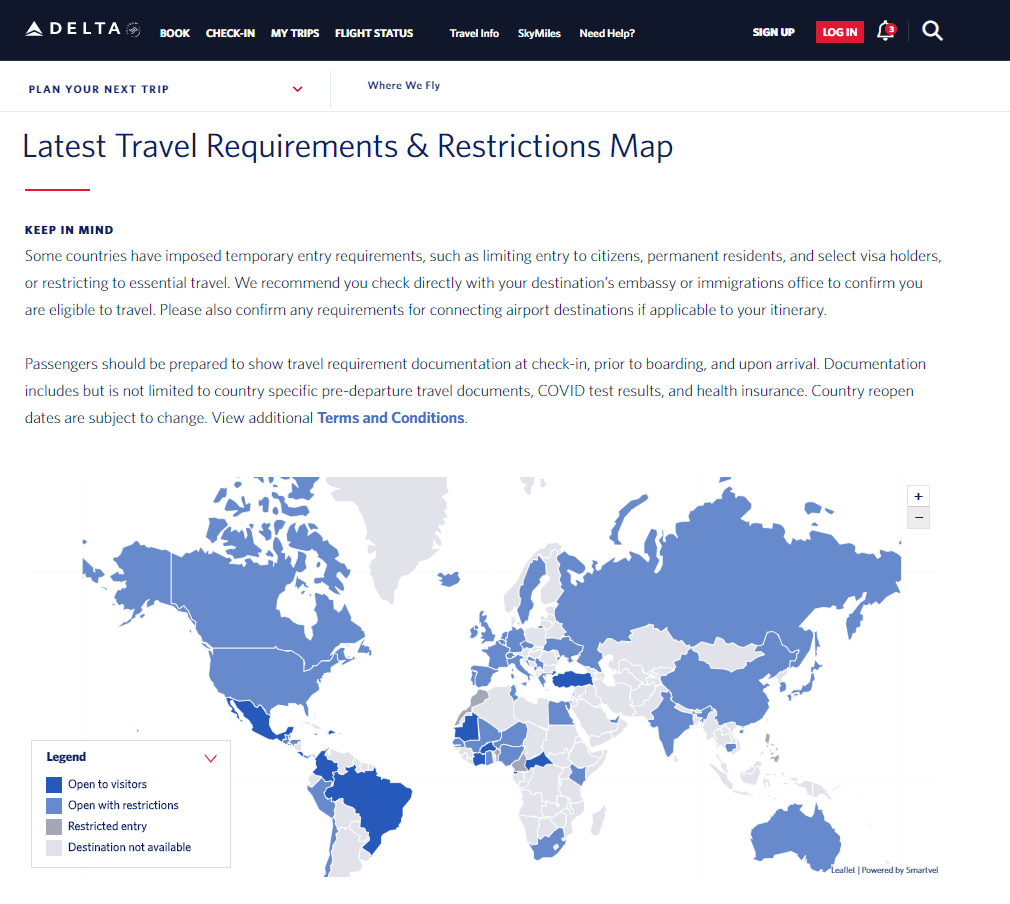
Task: Collapse the map Legend panel
Action: (x=211, y=758)
